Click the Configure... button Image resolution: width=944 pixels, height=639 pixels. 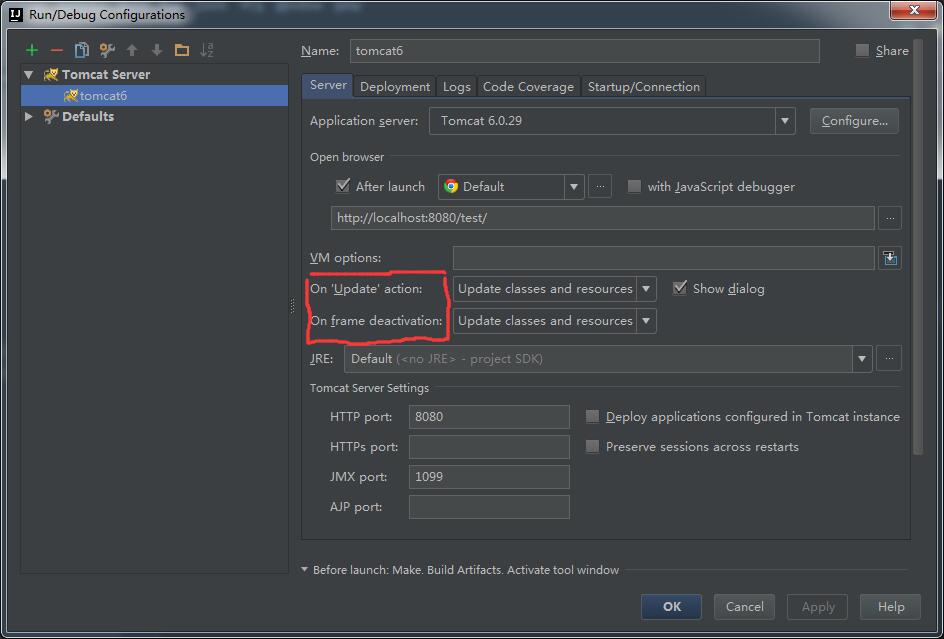click(x=854, y=121)
